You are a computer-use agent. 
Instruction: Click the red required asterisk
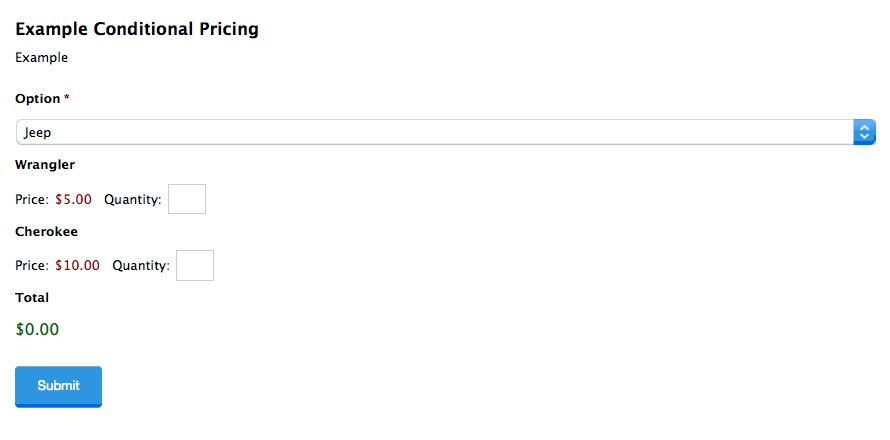click(x=66, y=98)
